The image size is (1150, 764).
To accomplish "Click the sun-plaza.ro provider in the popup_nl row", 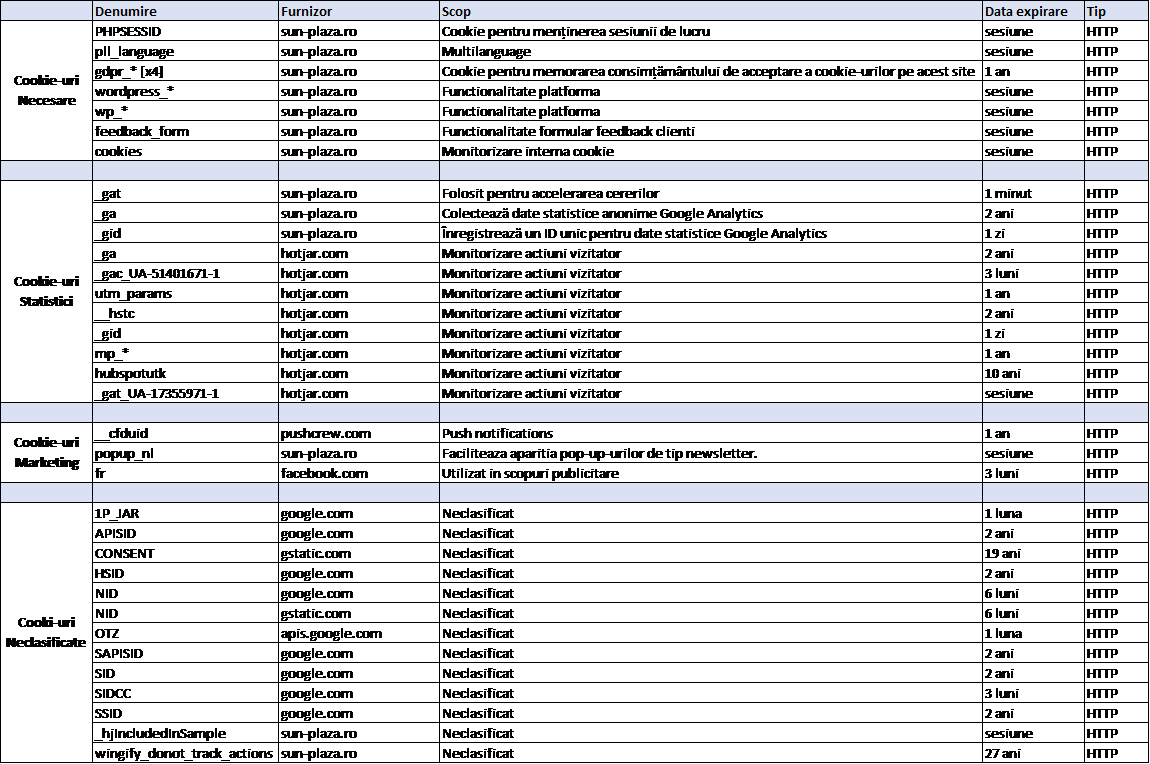I will [x=359, y=453].
